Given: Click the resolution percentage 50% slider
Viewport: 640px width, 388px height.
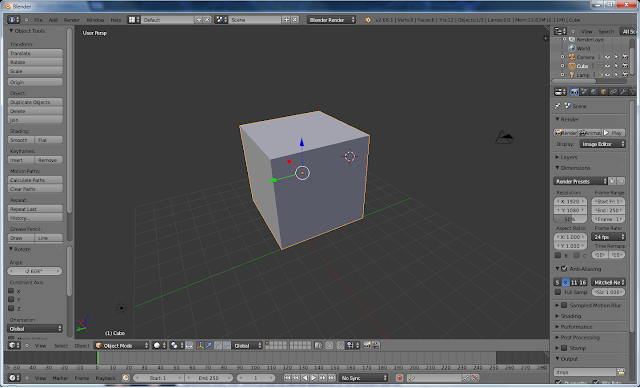Looking at the screenshot, I should (570, 219).
